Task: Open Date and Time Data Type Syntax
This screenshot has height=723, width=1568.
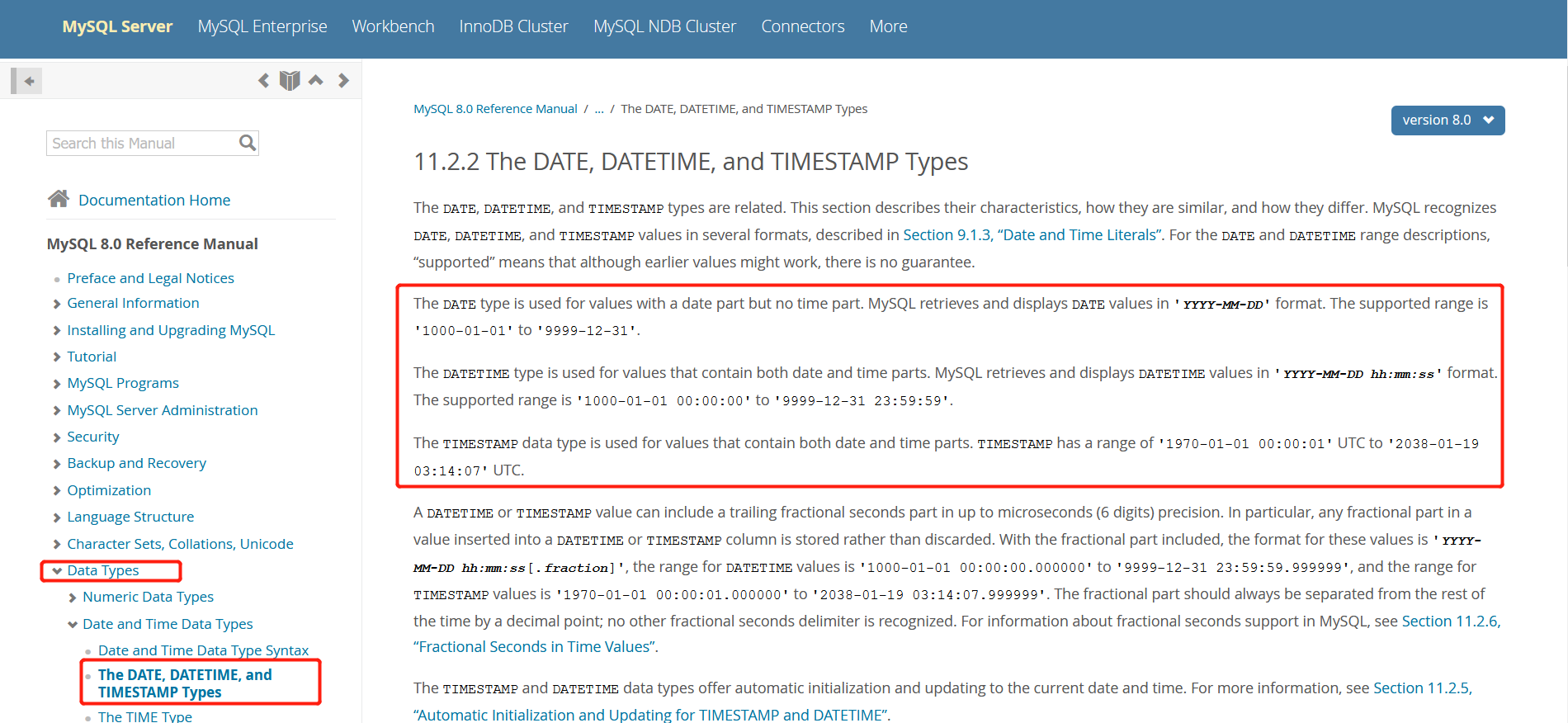Action: click(203, 650)
